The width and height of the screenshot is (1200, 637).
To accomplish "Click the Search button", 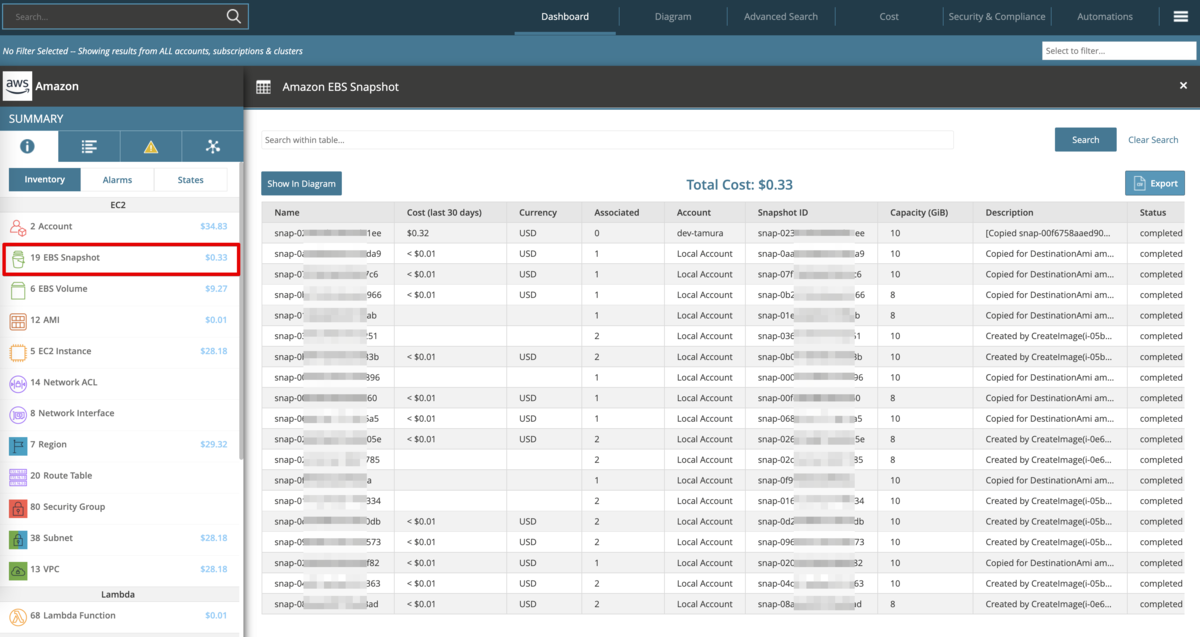I will tap(1085, 140).
